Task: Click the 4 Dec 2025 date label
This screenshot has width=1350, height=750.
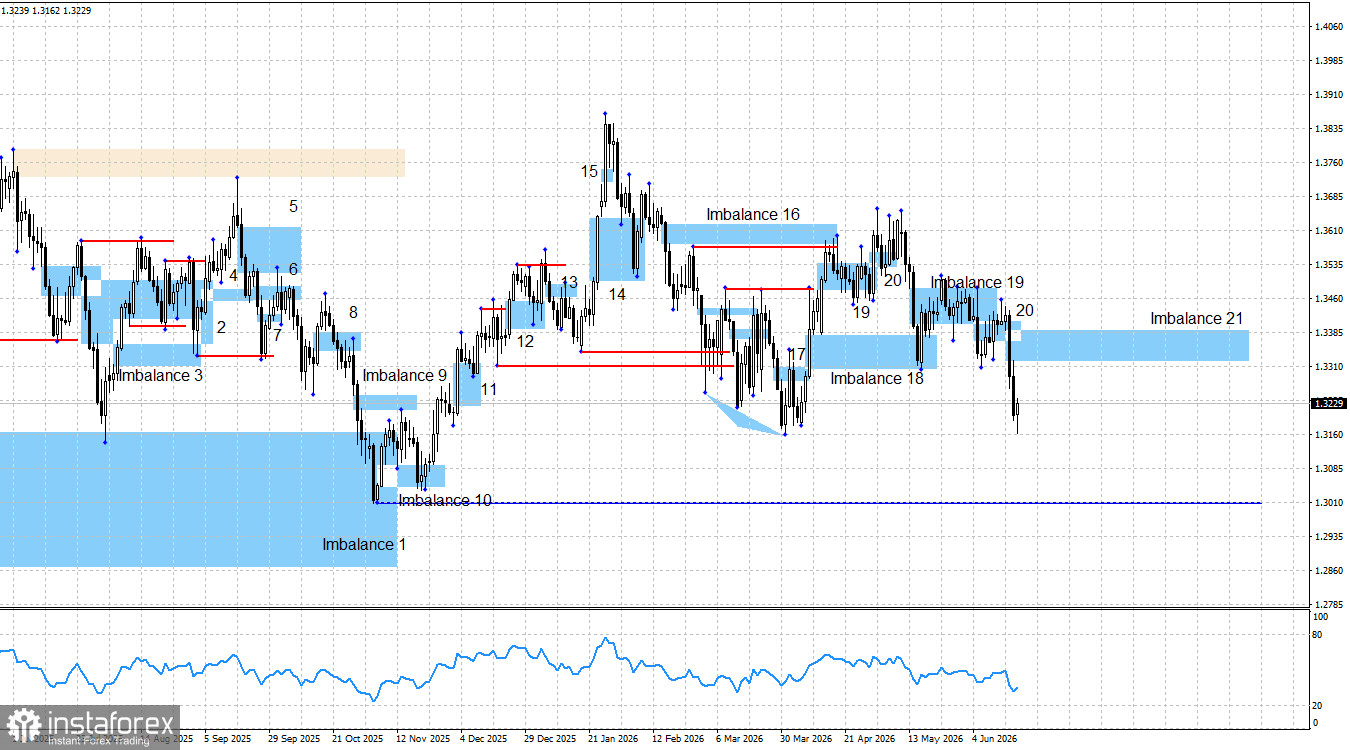Action: [484, 739]
